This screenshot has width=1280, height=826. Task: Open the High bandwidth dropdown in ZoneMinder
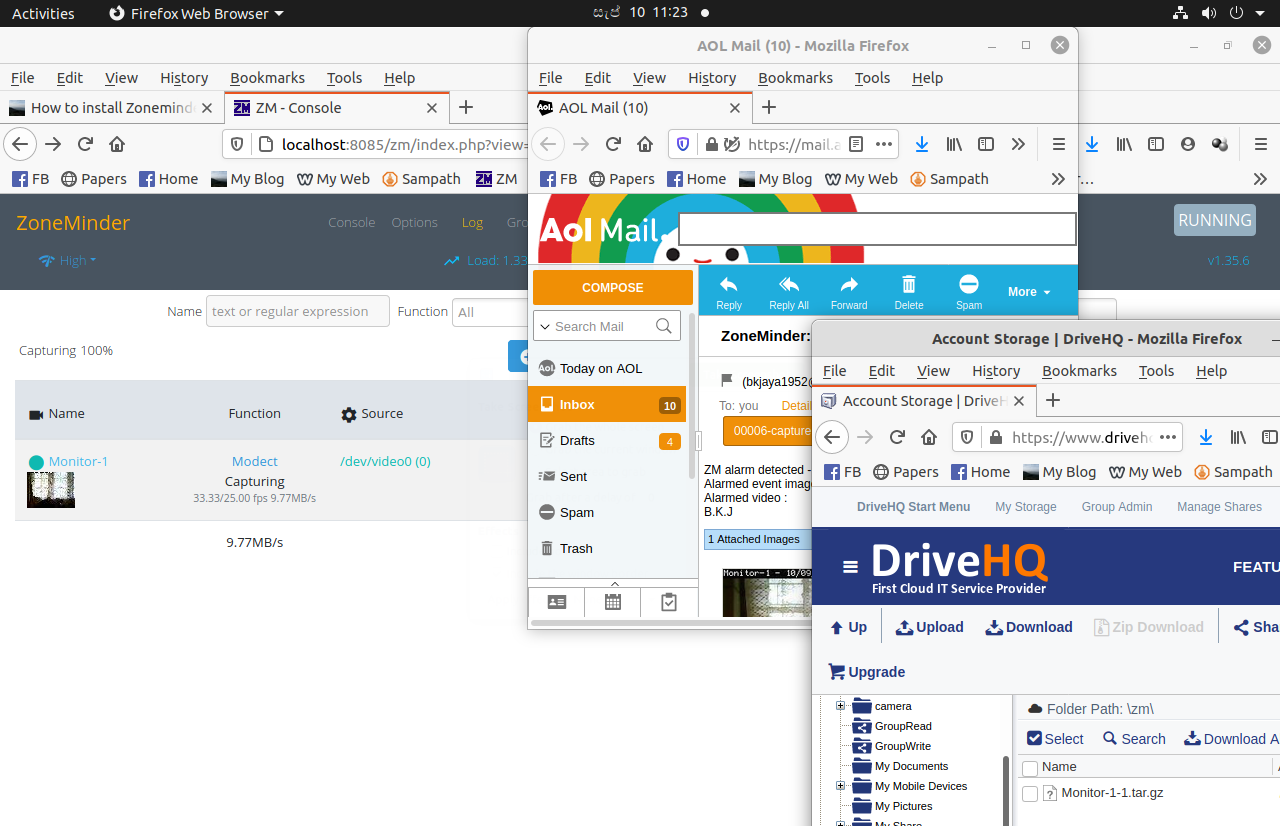click(x=67, y=260)
